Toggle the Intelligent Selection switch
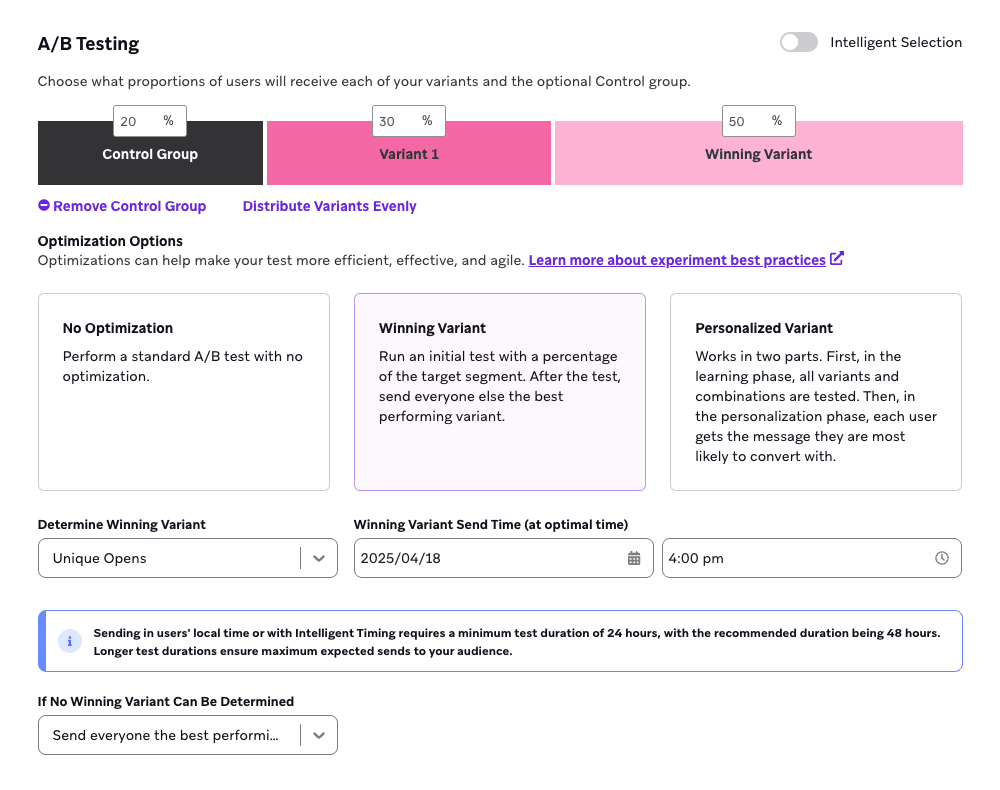 pos(799,42)
